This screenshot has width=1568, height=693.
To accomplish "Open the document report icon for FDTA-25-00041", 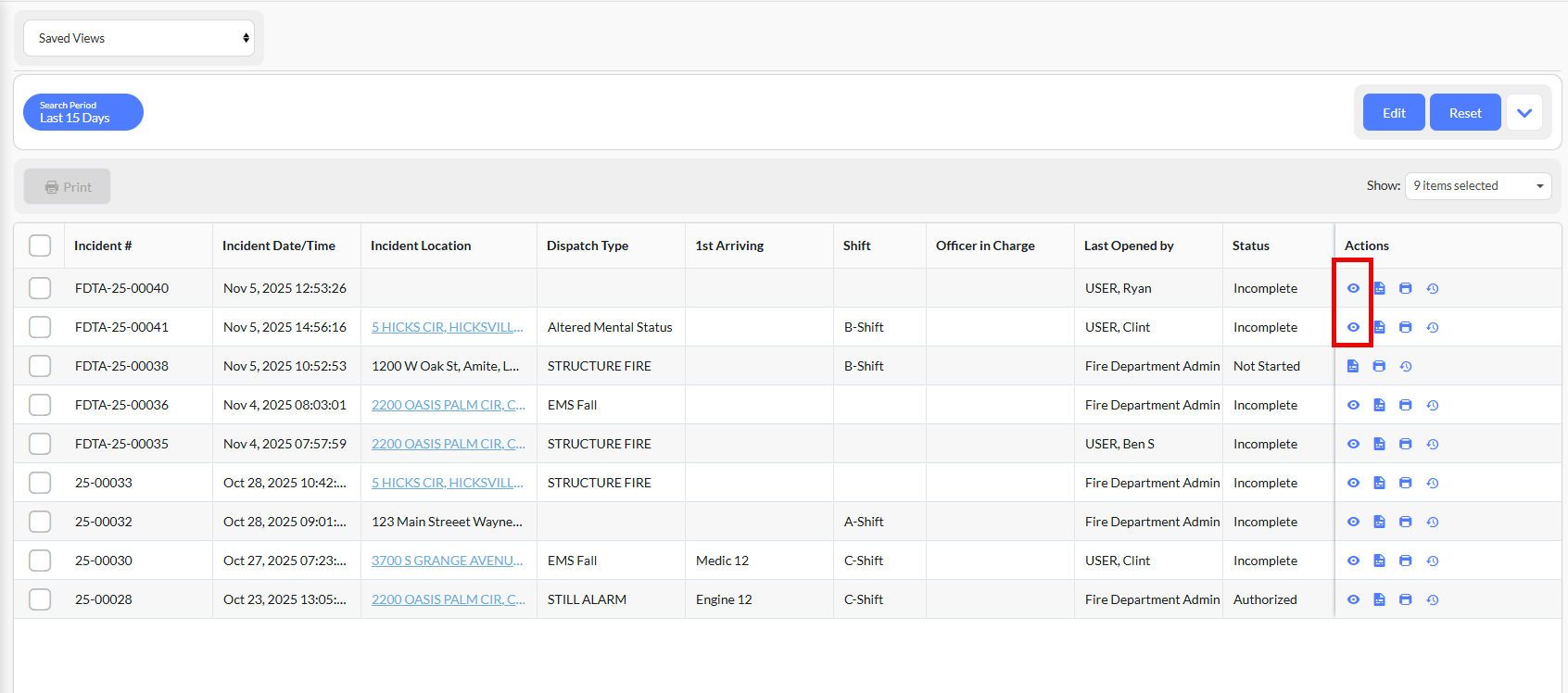I will (1379, 327).
